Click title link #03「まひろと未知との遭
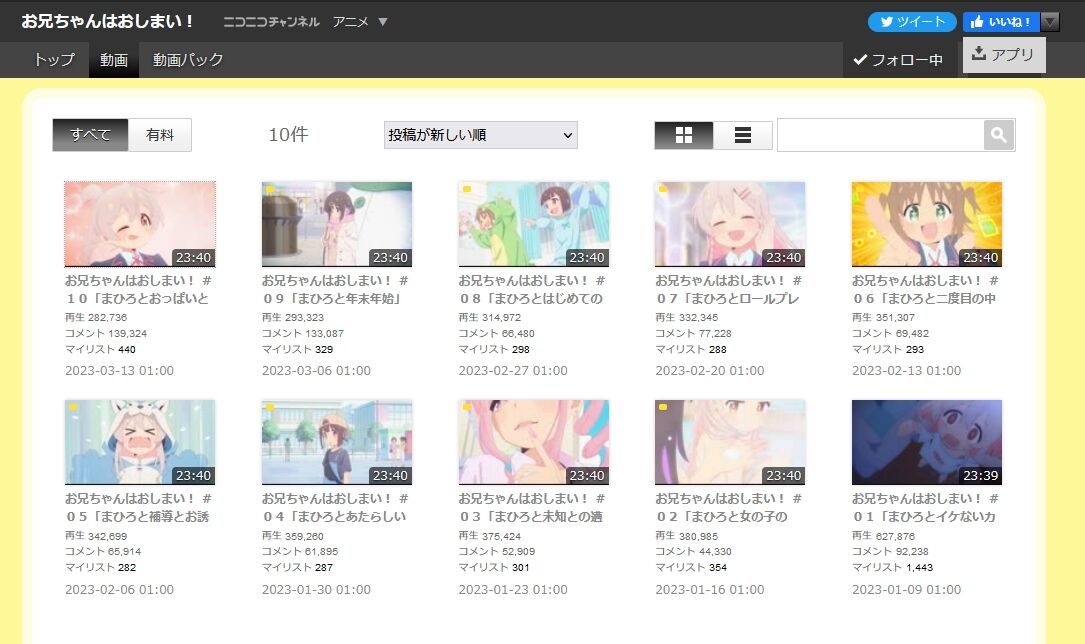Image resolution: width=1085 pixels, height=644 pixels. coord(531,508)
